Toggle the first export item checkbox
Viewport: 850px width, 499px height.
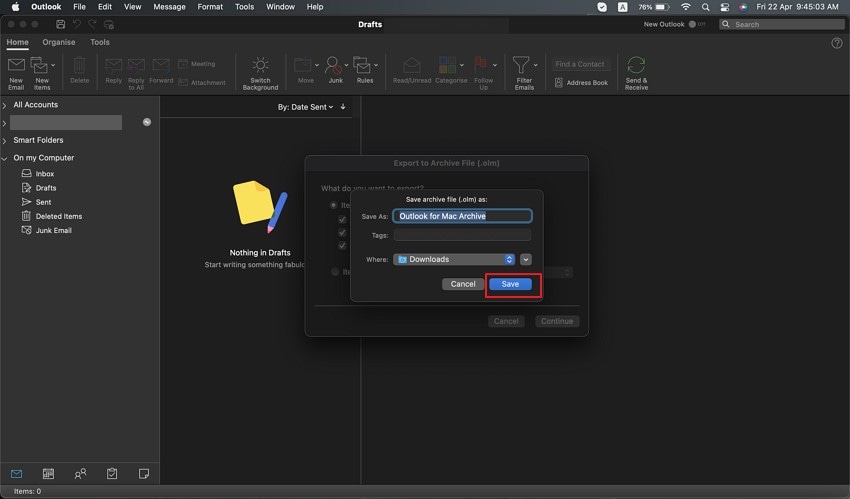coord(342,219)
